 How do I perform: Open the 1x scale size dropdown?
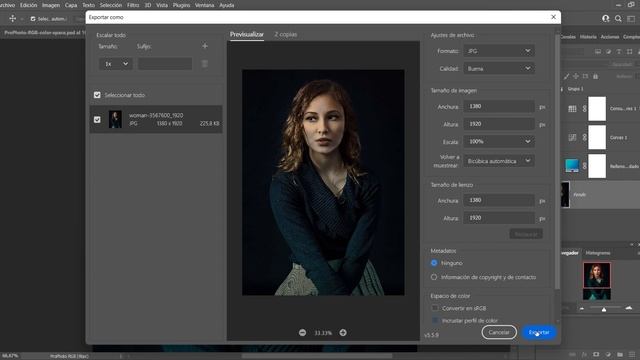click(116, 64)
